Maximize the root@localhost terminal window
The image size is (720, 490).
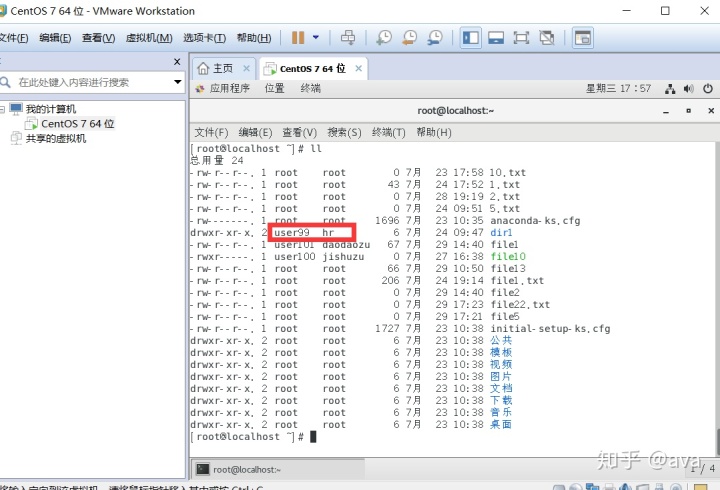click(x=688, y=111)
